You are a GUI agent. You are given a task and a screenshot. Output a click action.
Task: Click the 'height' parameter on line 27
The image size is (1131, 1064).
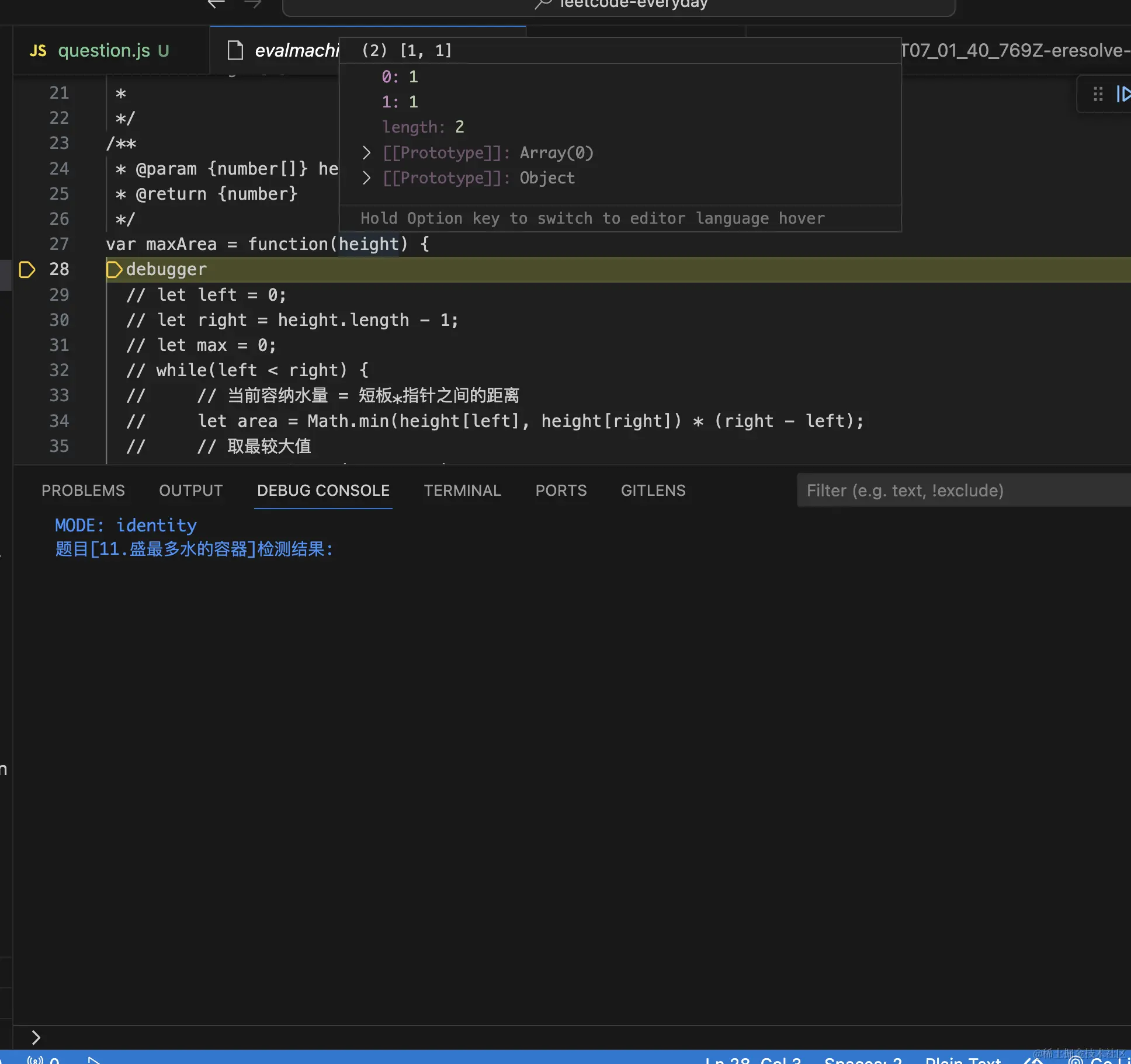[x=369, y=244]
